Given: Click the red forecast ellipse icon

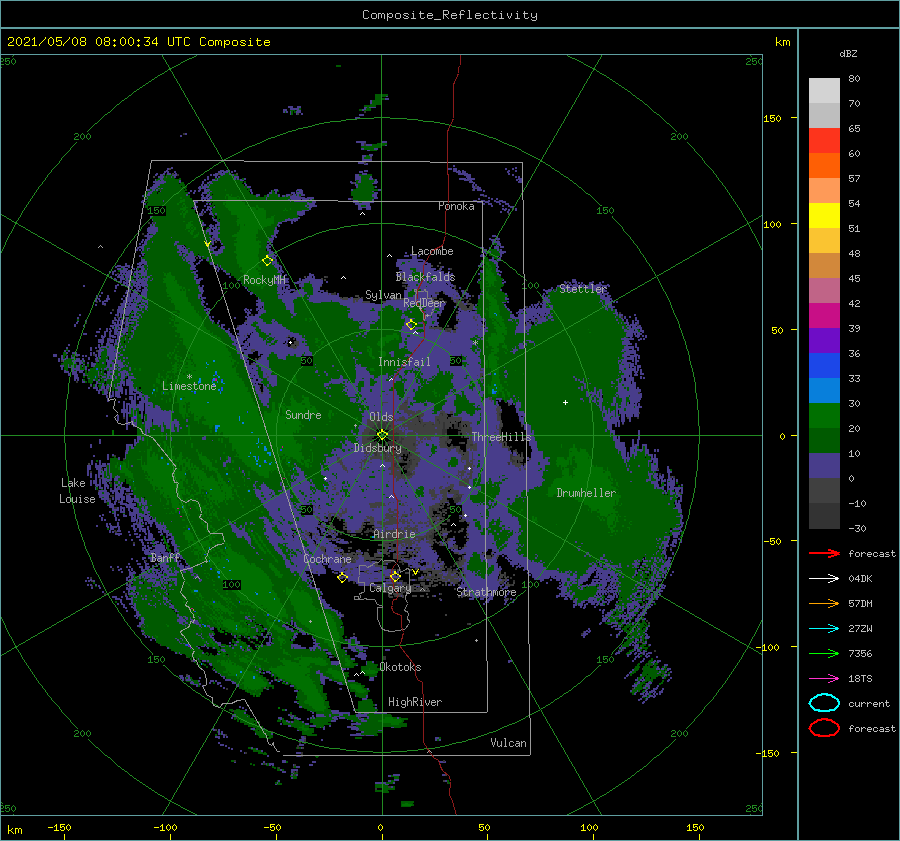Looking at the screenshot, I should [x=824, y=728].
